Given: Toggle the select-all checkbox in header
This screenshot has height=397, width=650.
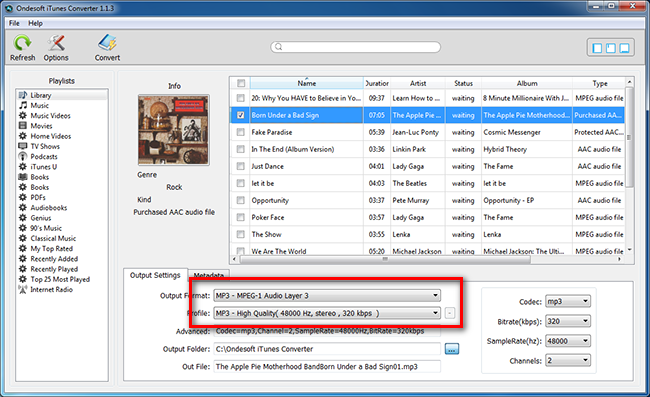Looking at the screenshot, I should click(x=241, y=83).
